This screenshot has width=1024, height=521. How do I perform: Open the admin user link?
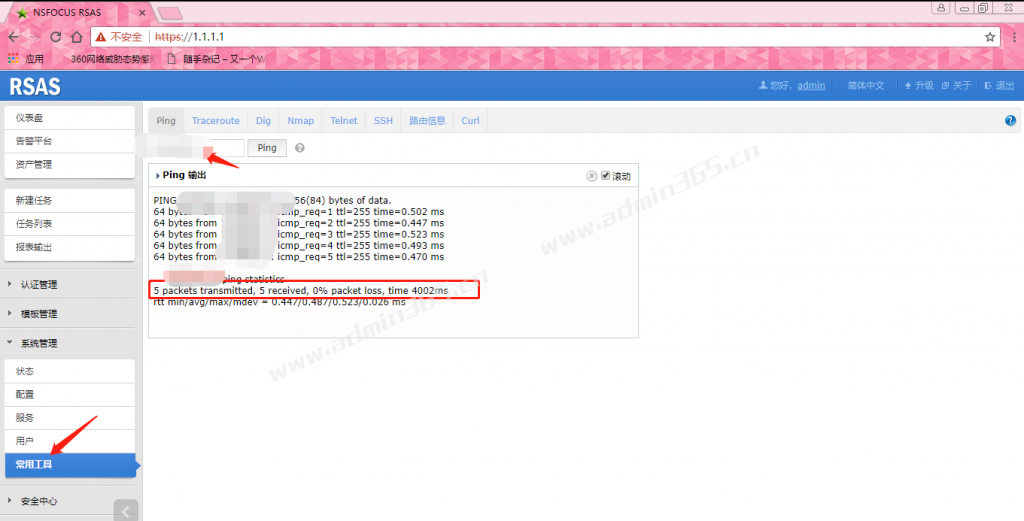point(811,86)
